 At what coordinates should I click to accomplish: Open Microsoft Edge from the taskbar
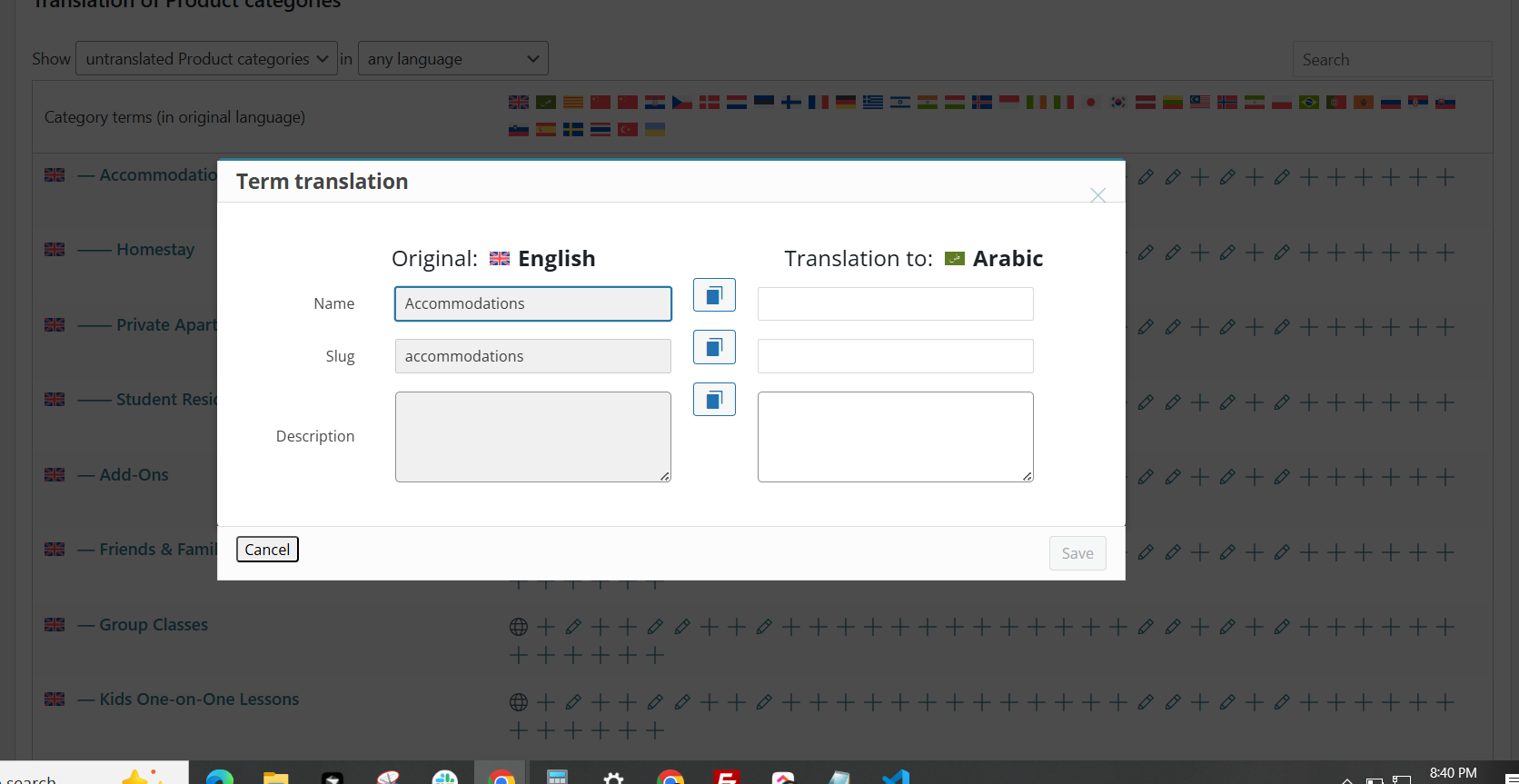click(x=220, y=778)
